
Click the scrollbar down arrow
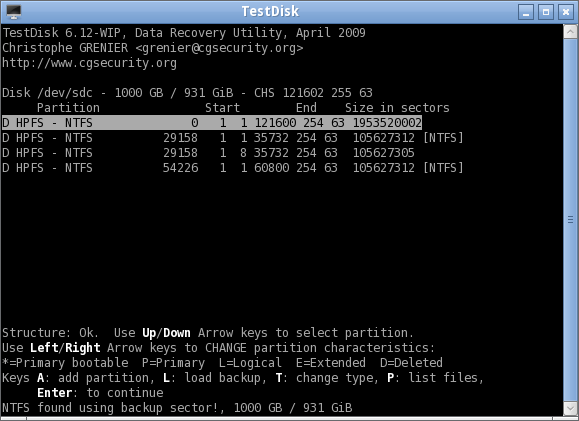pyautogui.click(x=570, y=408)
